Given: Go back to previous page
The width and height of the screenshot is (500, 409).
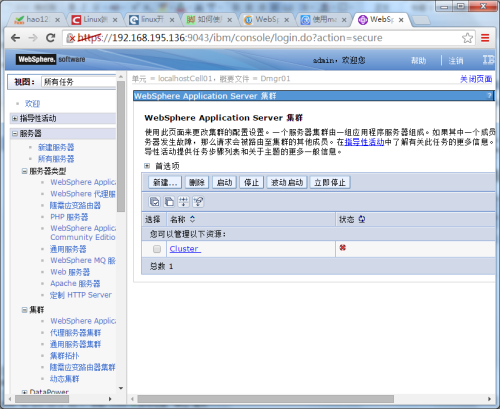Looking at the screenshot, I should coord(15,38).
